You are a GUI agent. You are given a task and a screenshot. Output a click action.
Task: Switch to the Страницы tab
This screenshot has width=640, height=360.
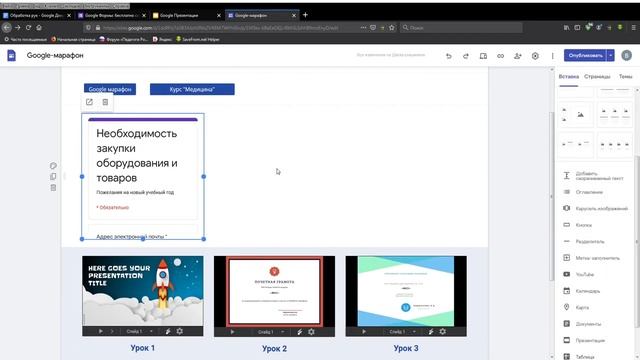click(x=597, y=77)
